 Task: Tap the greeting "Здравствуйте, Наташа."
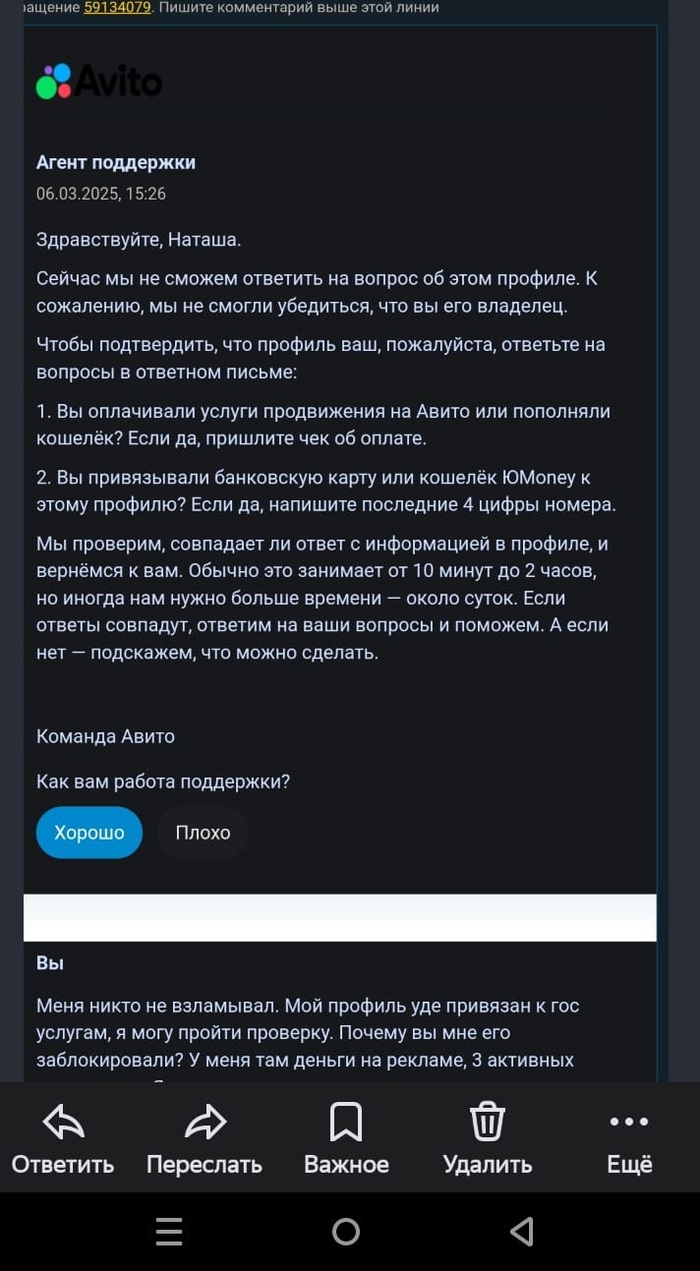pyautogui.click(x=138, y=239)
